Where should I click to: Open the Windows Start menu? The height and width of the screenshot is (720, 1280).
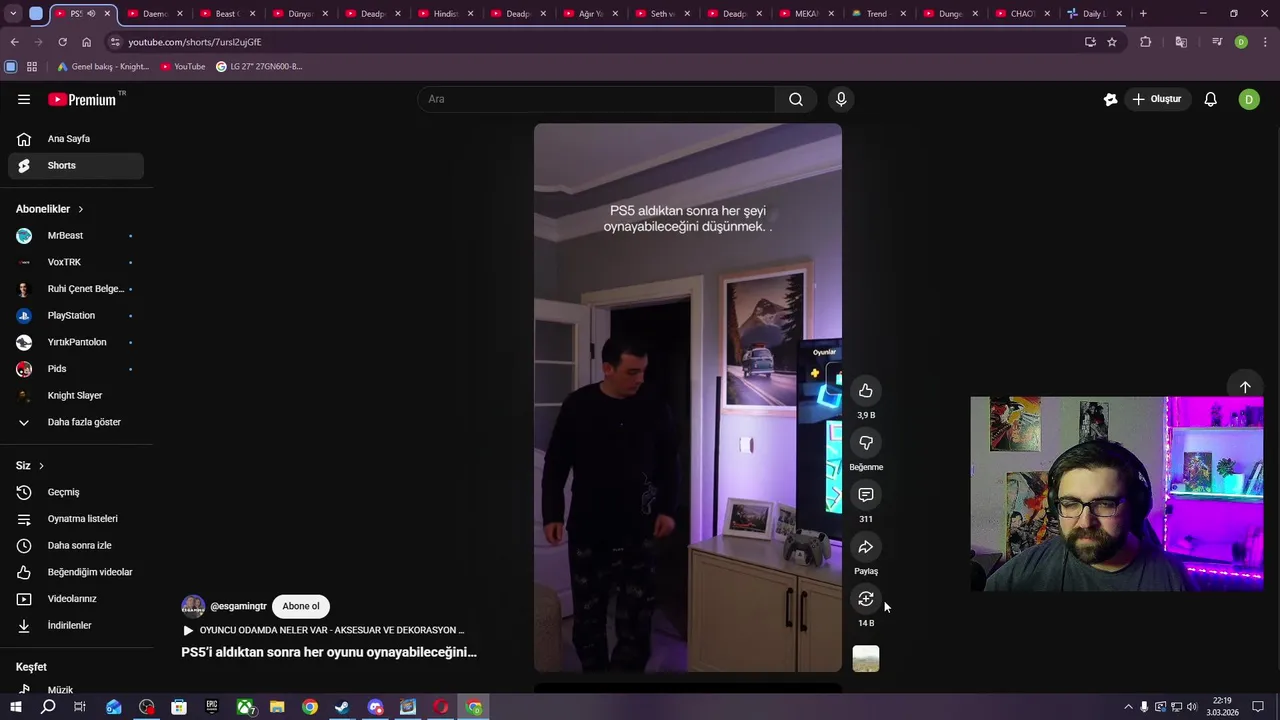point(16,707)
